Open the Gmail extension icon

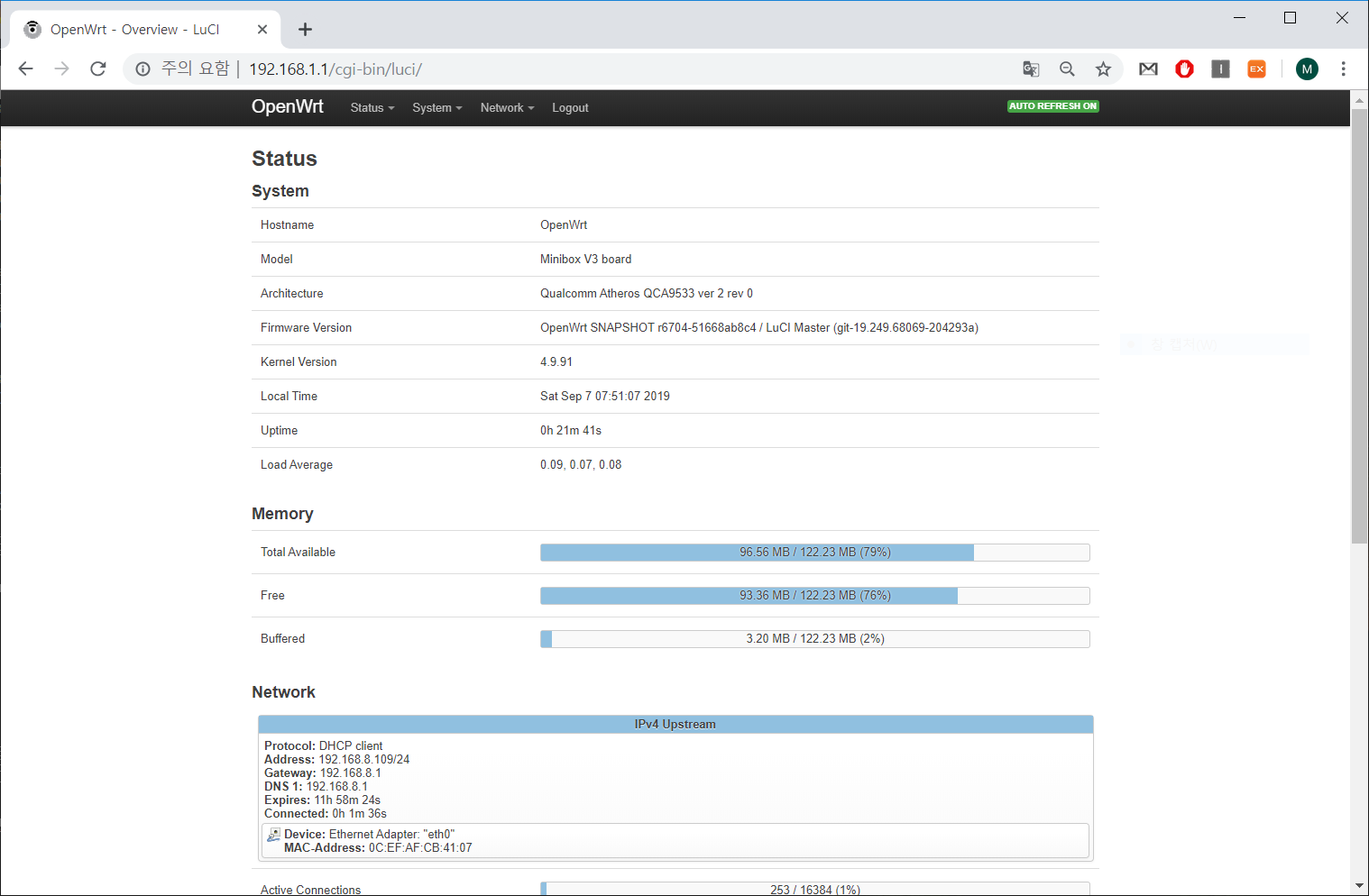tap(1148, 69)
